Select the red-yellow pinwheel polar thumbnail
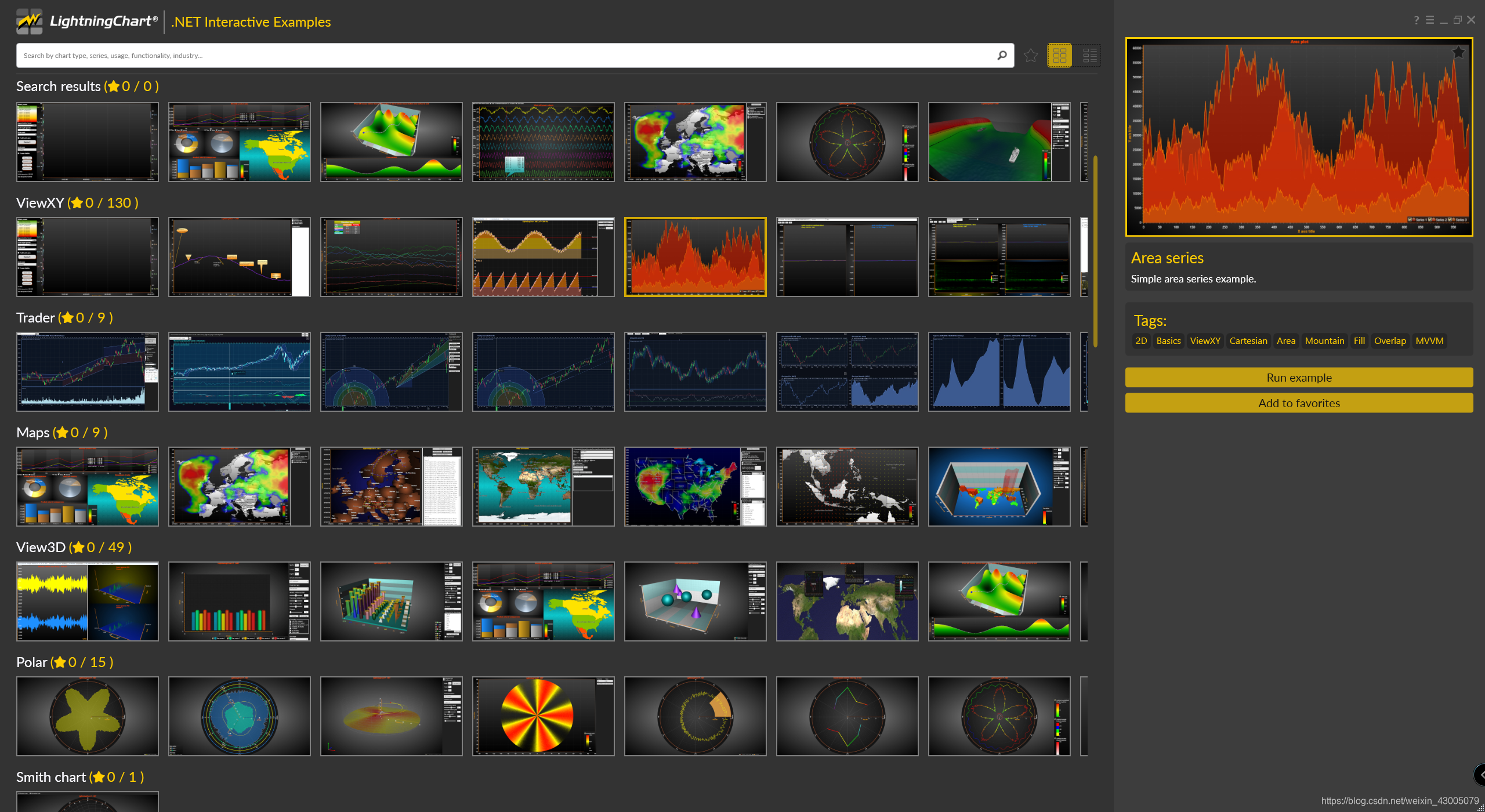Viewport: 1485px width, 812px height. 544,716
